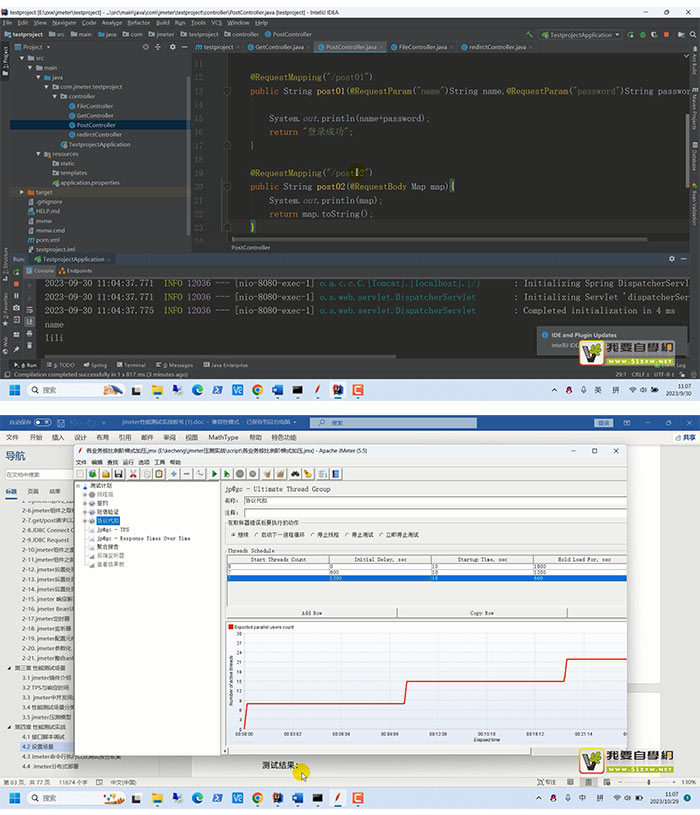Viewport: 700px width, 815px height.
Task: Click Word's 共享 share button
Action: pyautogui.click(x=685, y=437)
